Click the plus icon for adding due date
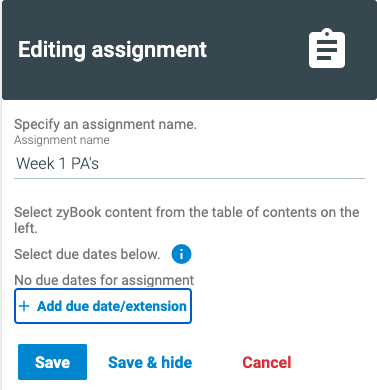 [24, 306]
